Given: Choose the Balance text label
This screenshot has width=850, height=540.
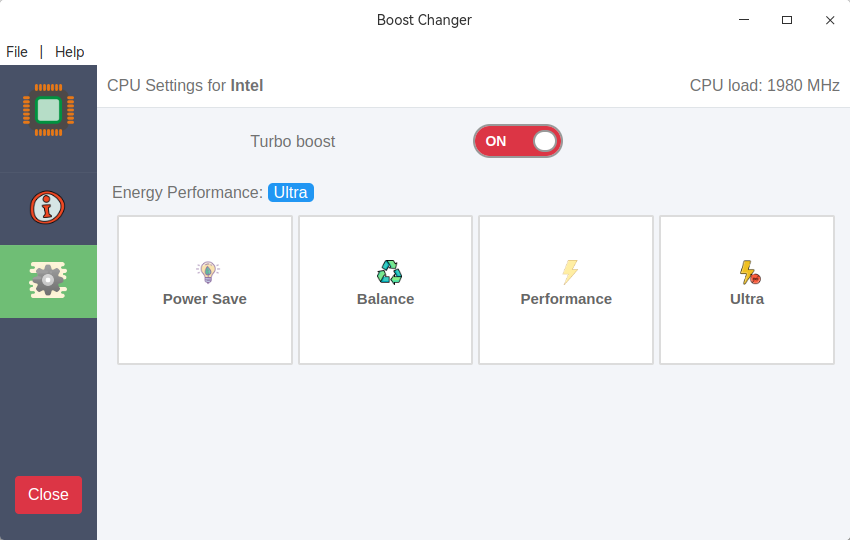Looking at the screenshot, I should point(385,299).
